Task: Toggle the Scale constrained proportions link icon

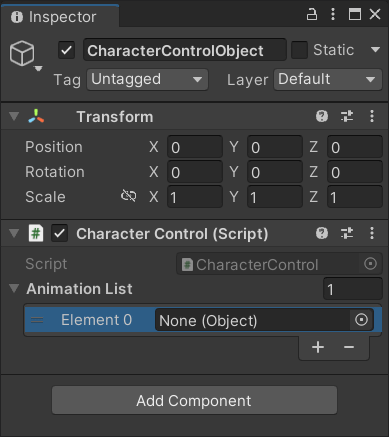Action: (128, 196)
